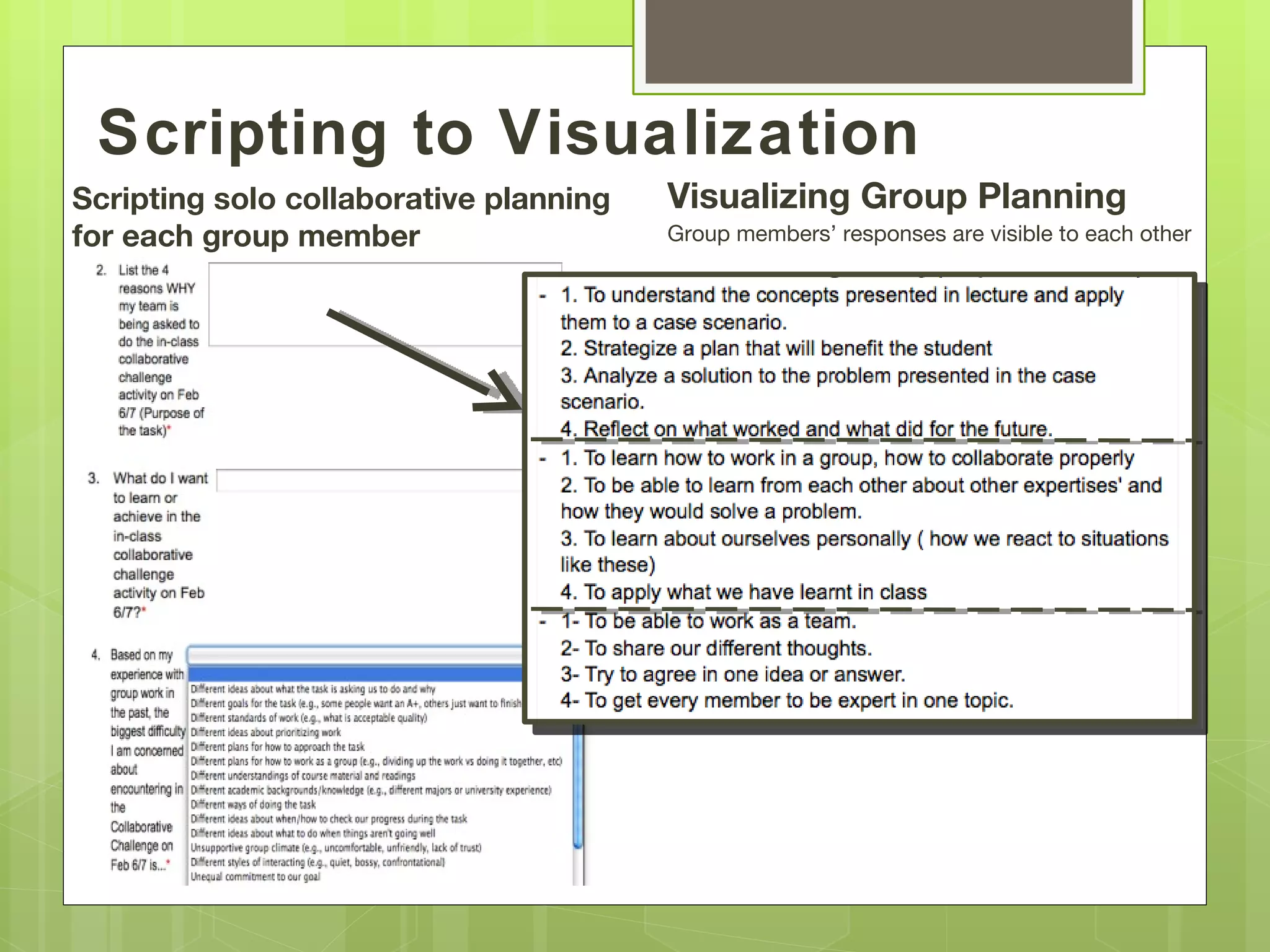Click '2. To be able to learn from each other'

tap(861, 498)
